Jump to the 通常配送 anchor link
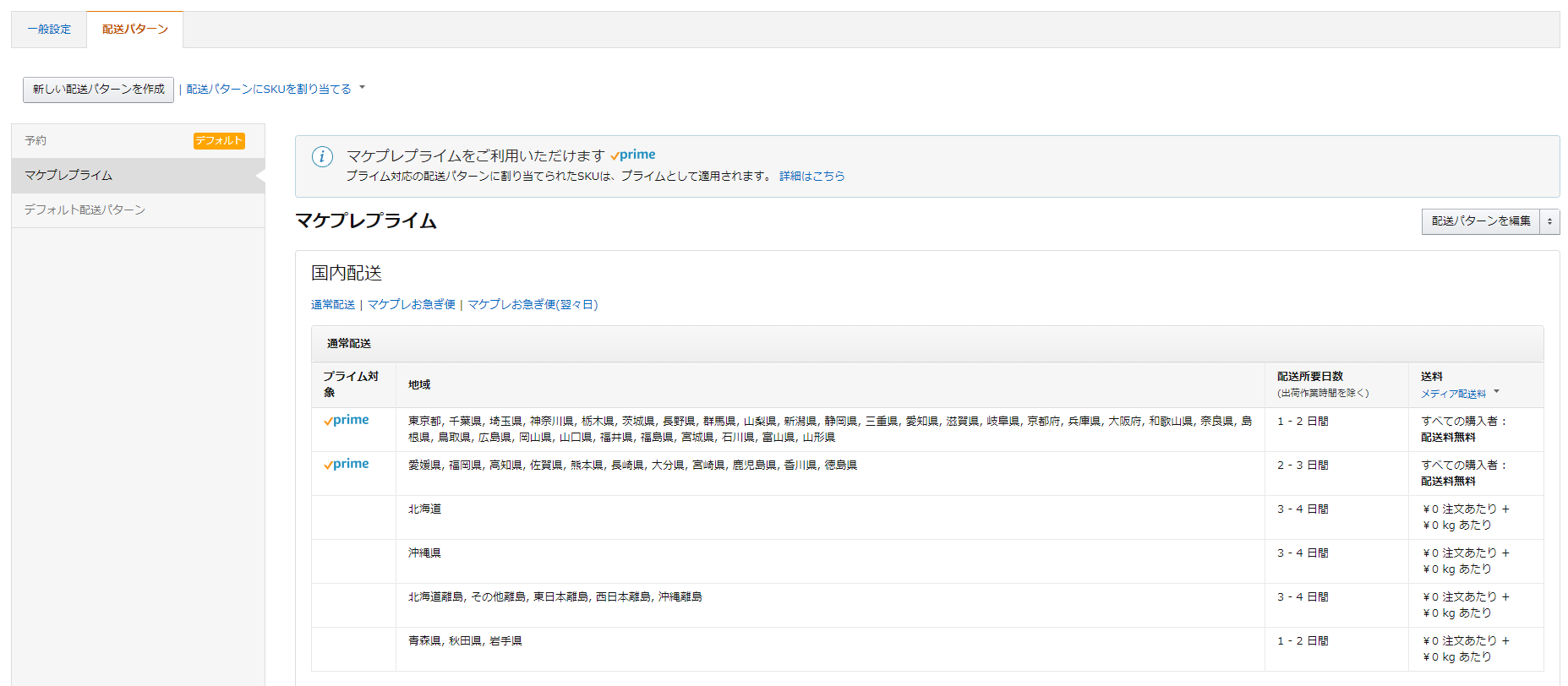The image size is (1568, 686). point(332,305)
